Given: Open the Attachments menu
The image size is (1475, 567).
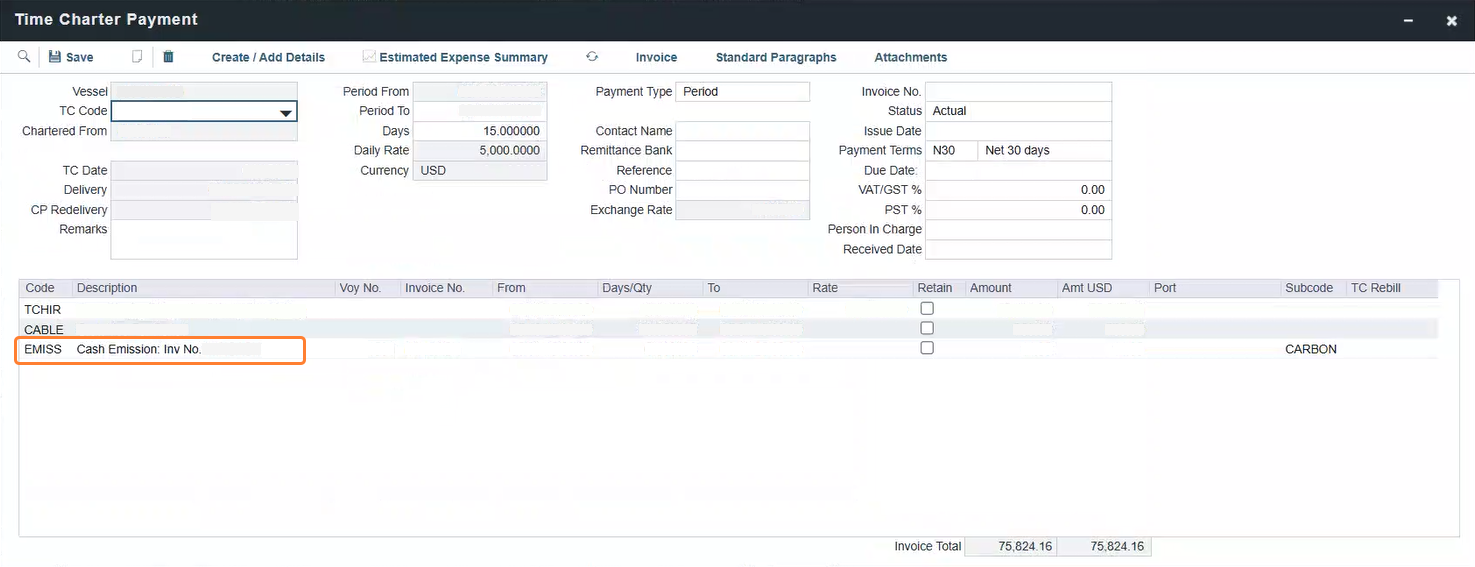Looking at the screenshot, I should point(910,57).
